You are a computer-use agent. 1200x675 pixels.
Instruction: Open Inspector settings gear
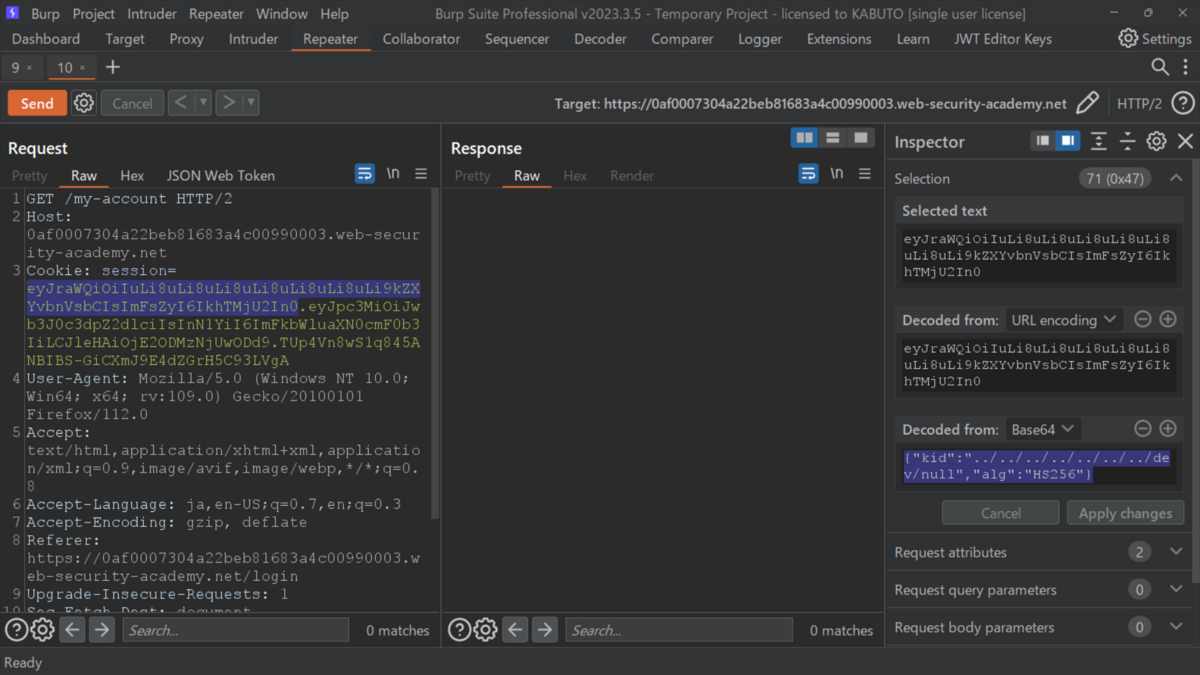(1156, 141)
